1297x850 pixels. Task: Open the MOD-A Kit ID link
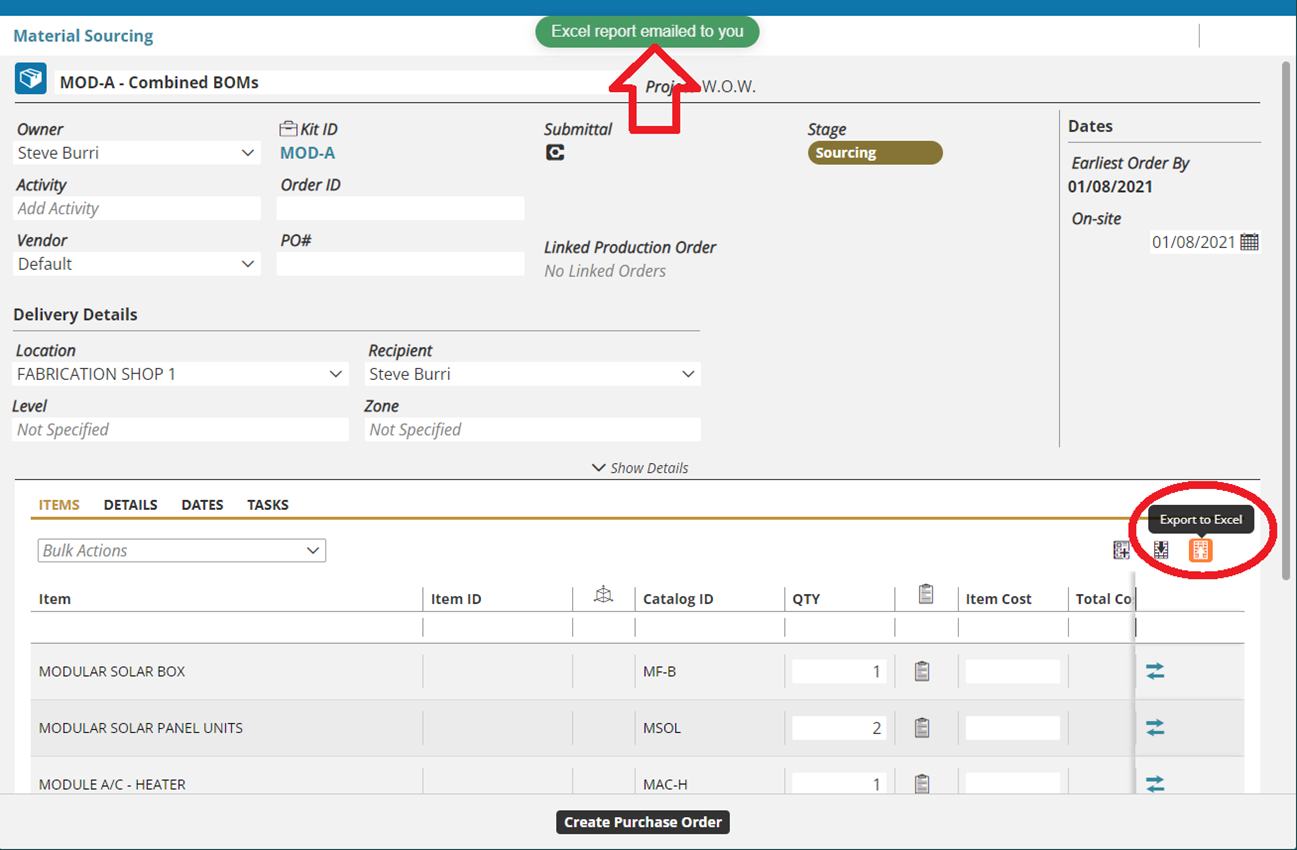[307, 153]
